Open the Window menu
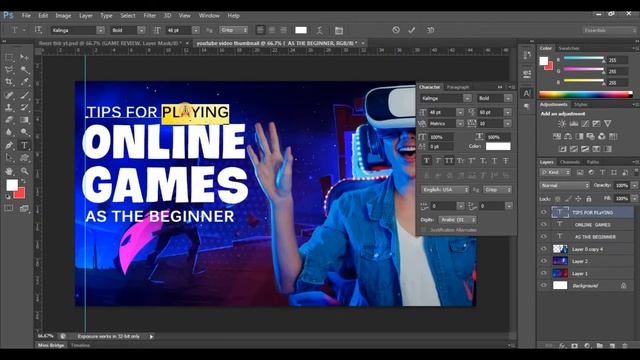The image size is (640, 360). (x=209, y=16)
